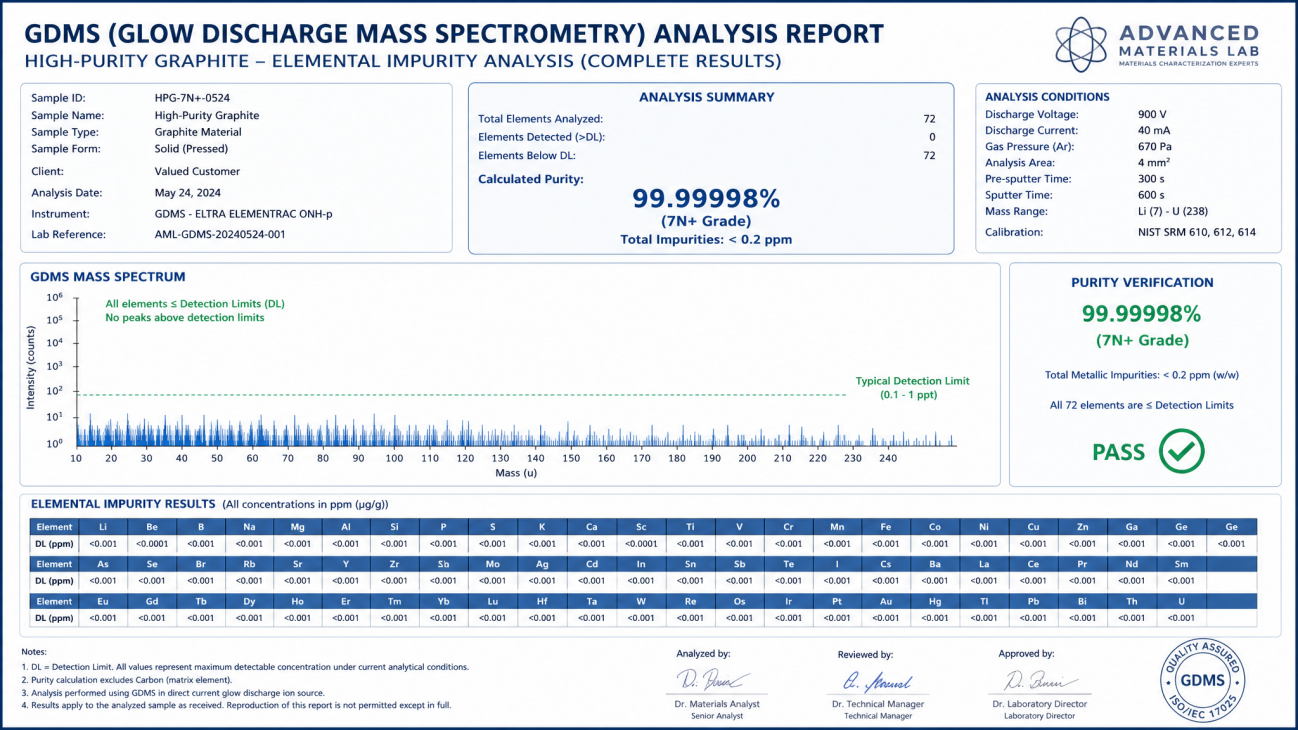Click the "Total Elements Analyzed" value 72
This screenshot has width=1298, height=730.
coord(929,119)
